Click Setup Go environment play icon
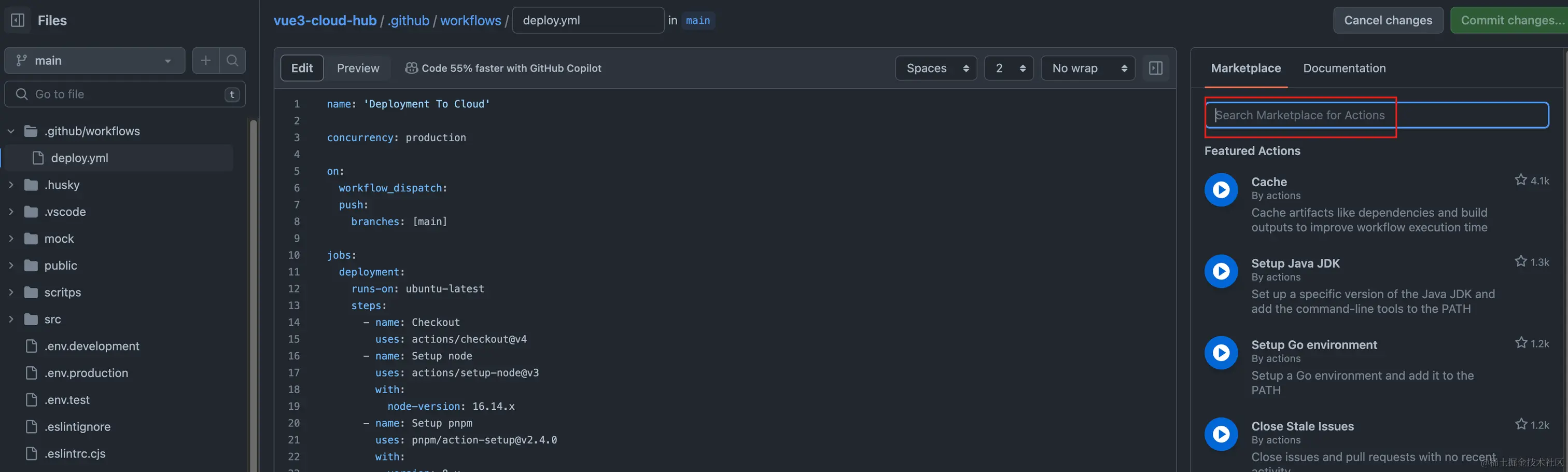1568x472 pixels. (x=1221, y=353)
